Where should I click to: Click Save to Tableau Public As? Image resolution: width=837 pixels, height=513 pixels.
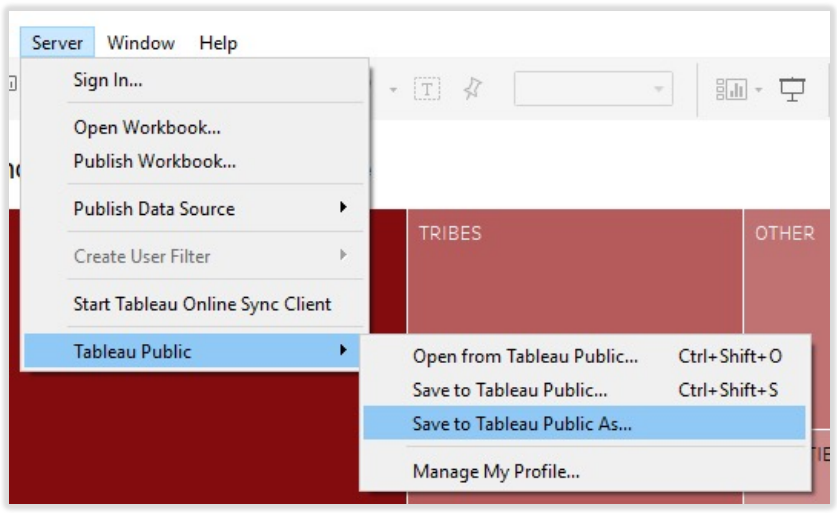[x=585, y=423]
